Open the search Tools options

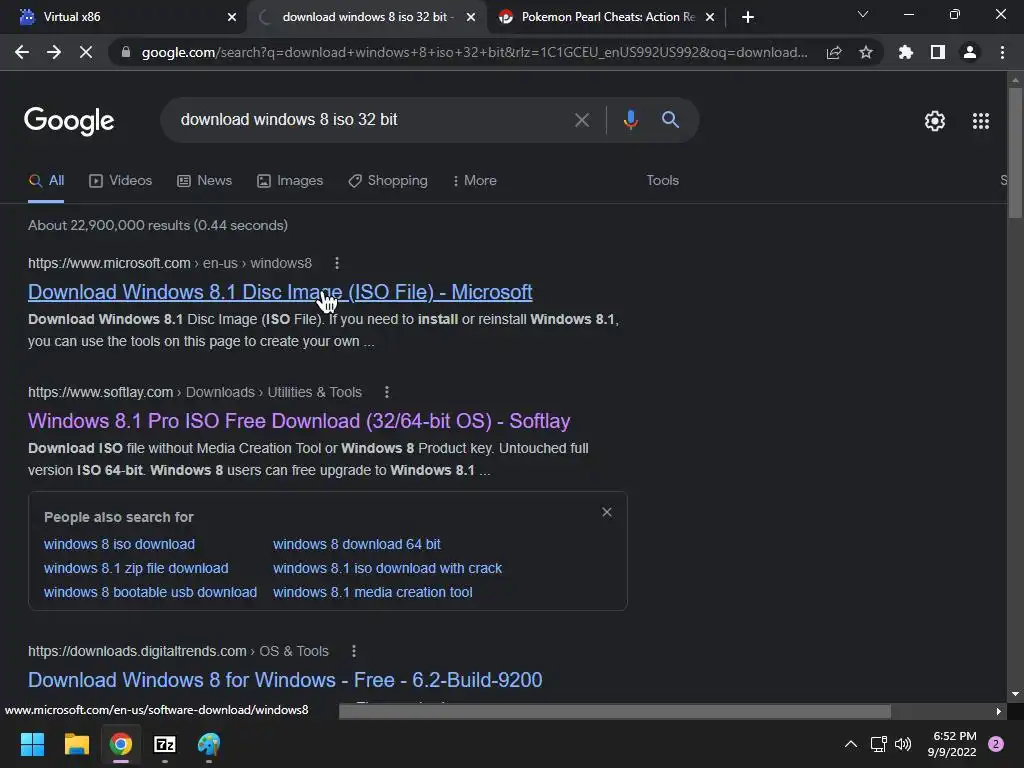click(x=662, y=181)
